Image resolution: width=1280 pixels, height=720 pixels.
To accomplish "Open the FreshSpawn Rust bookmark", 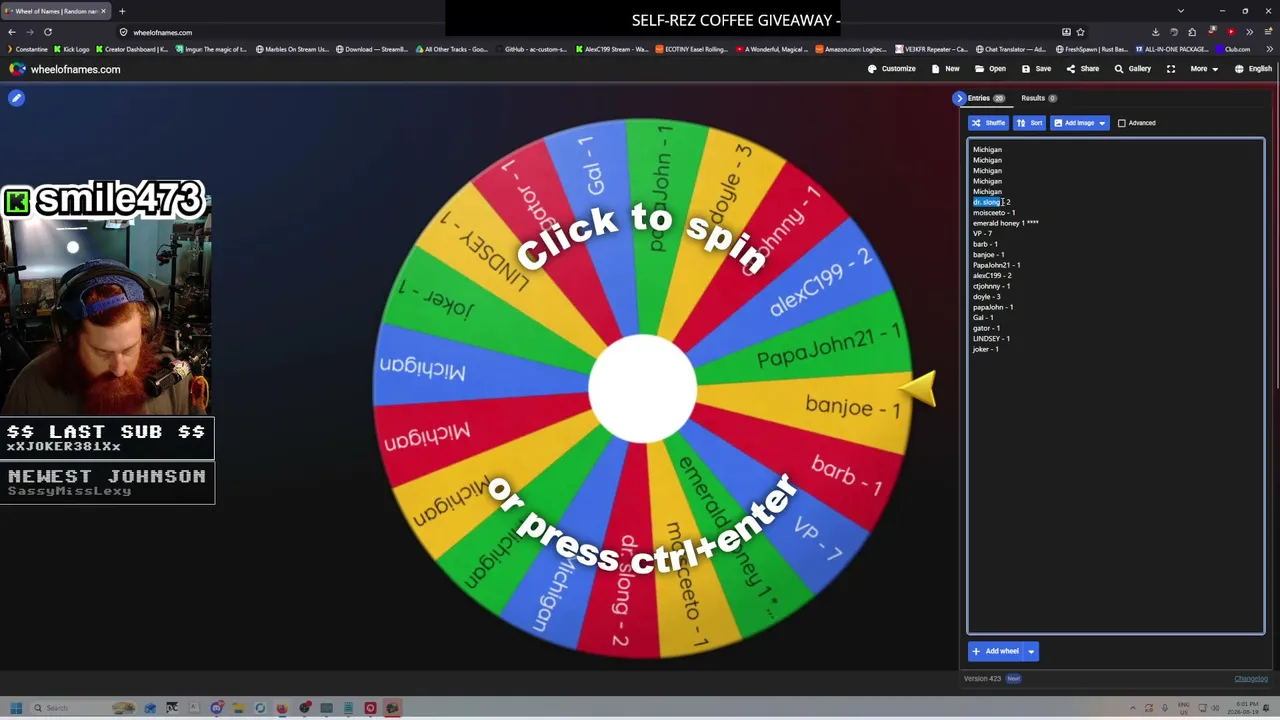I will pos(1091,49).
